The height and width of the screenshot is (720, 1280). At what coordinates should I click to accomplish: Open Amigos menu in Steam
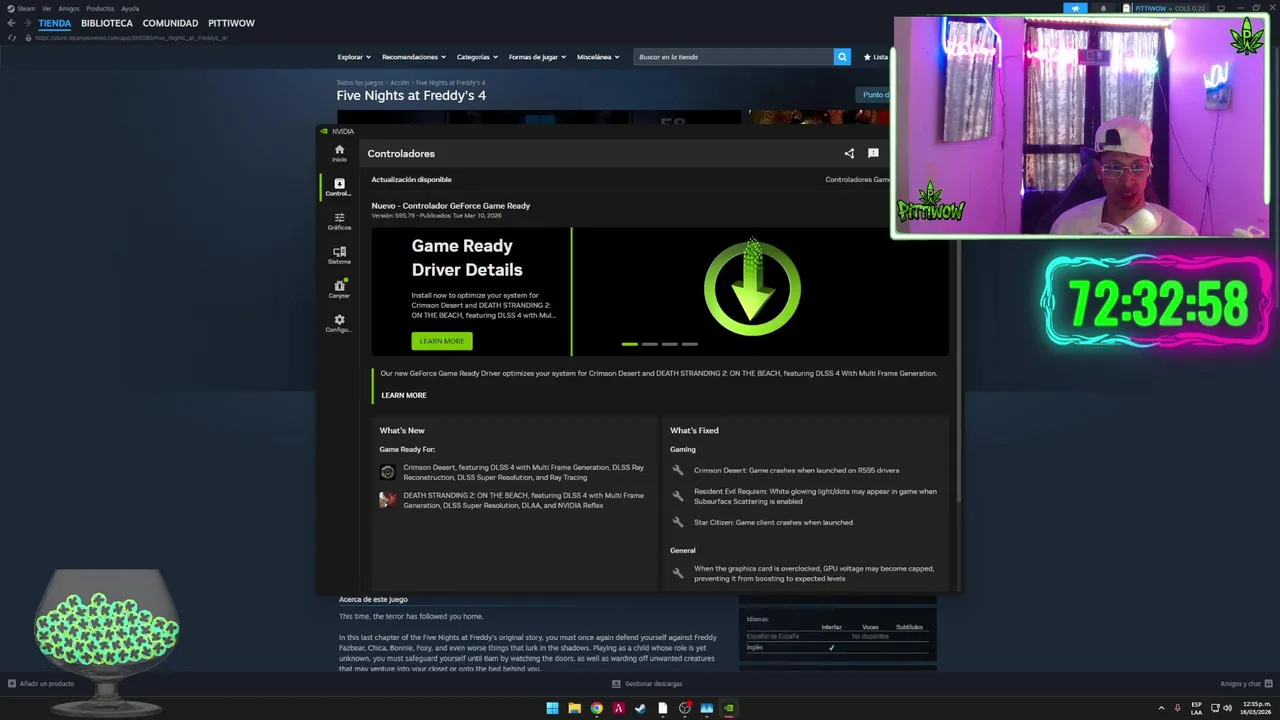(68, 8)
